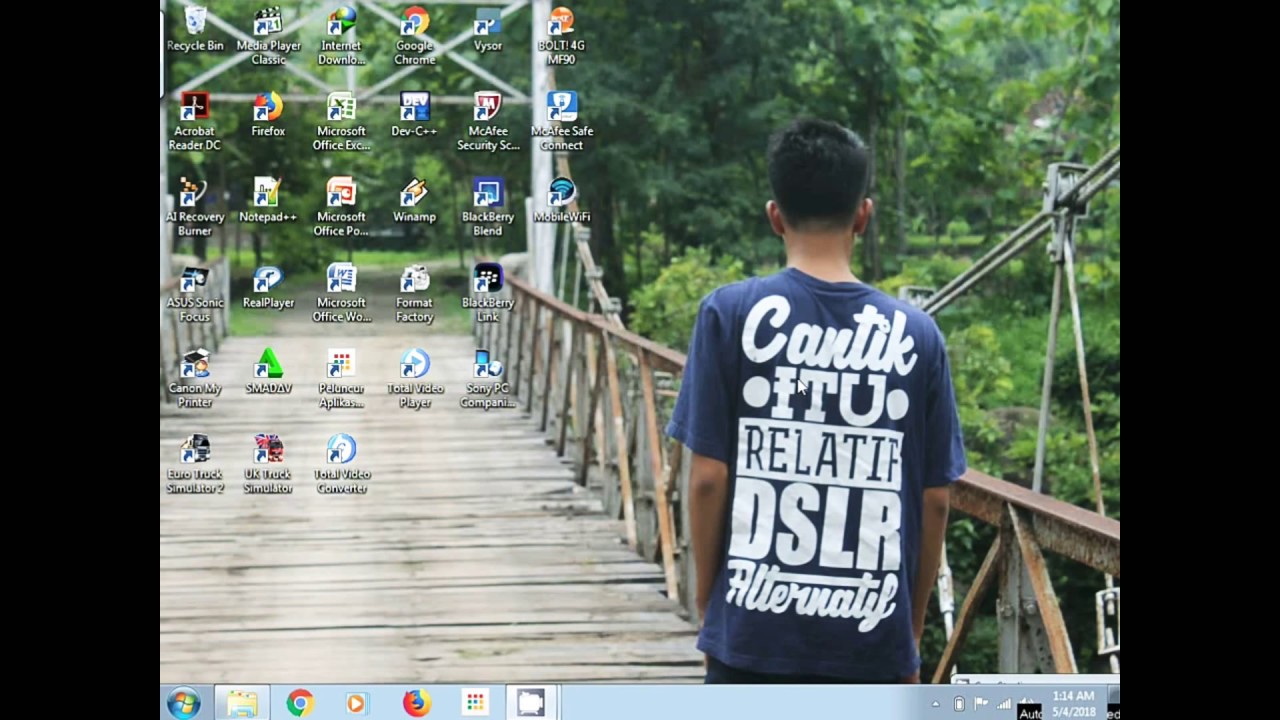Open the Microsoft Office Excel shortcut
Screen dimensions: 1280x720
pos(341,121)
